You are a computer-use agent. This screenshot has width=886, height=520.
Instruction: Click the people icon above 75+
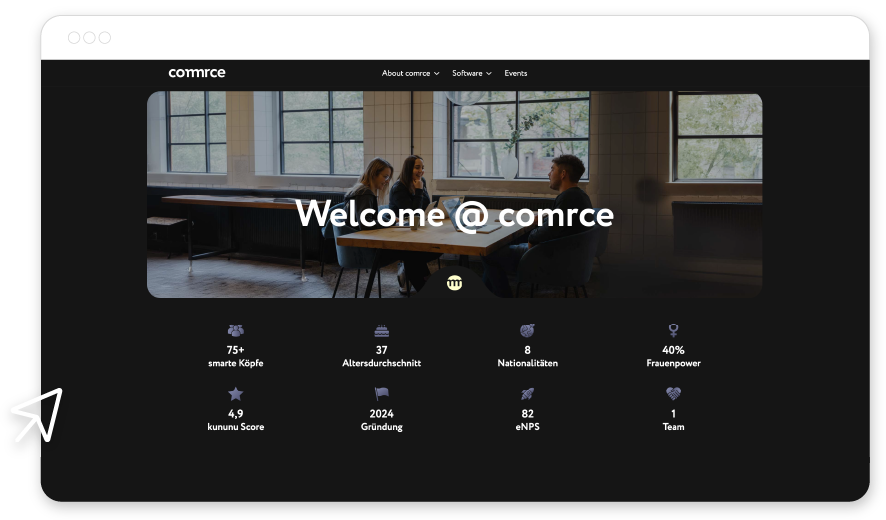click(236, 330)
